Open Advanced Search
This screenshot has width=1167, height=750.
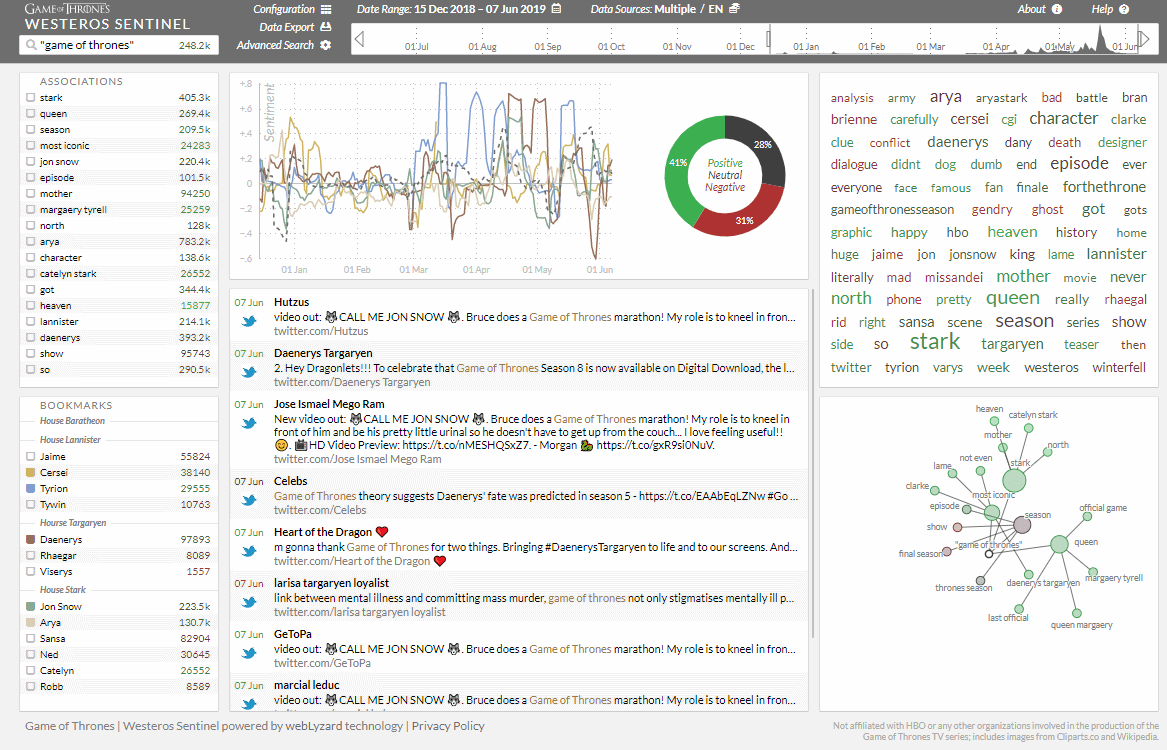pos(275,45)
